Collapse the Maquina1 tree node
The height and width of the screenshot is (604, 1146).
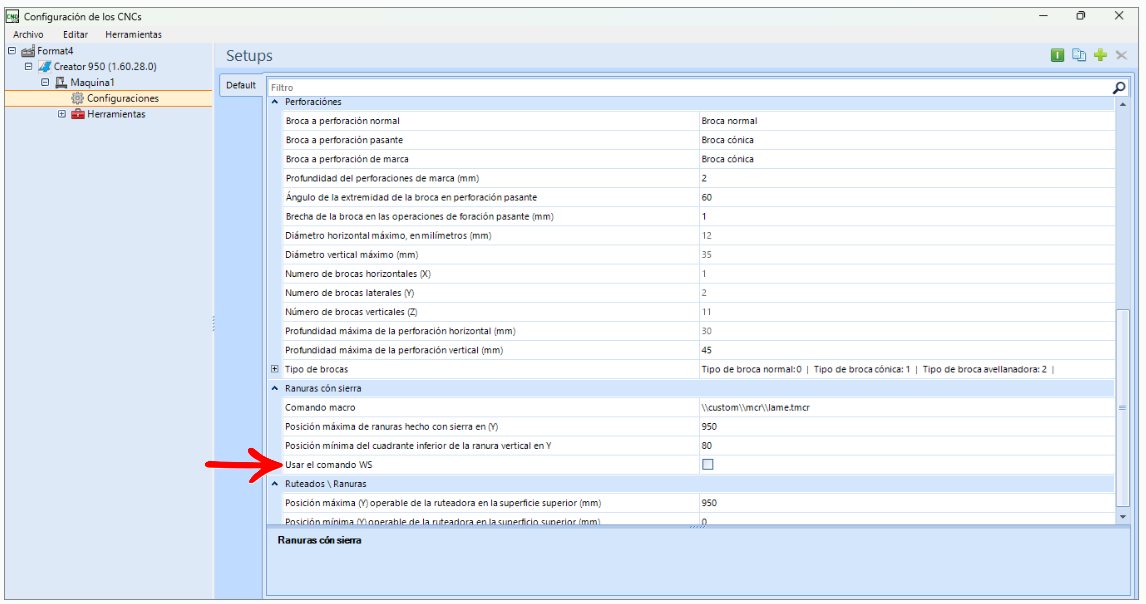tap(45, 82)
